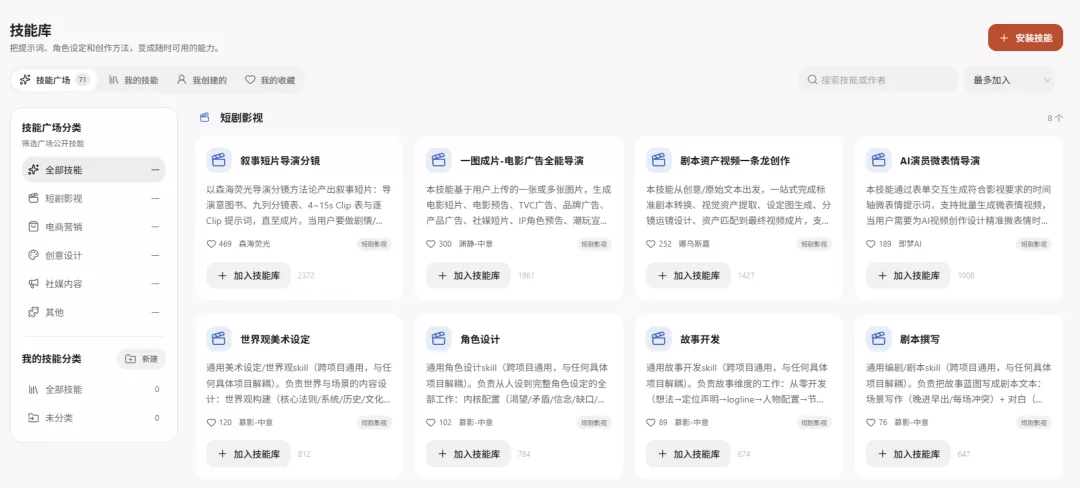Click author 即梦AI
1080x488 pixels.
coord(910,244)
